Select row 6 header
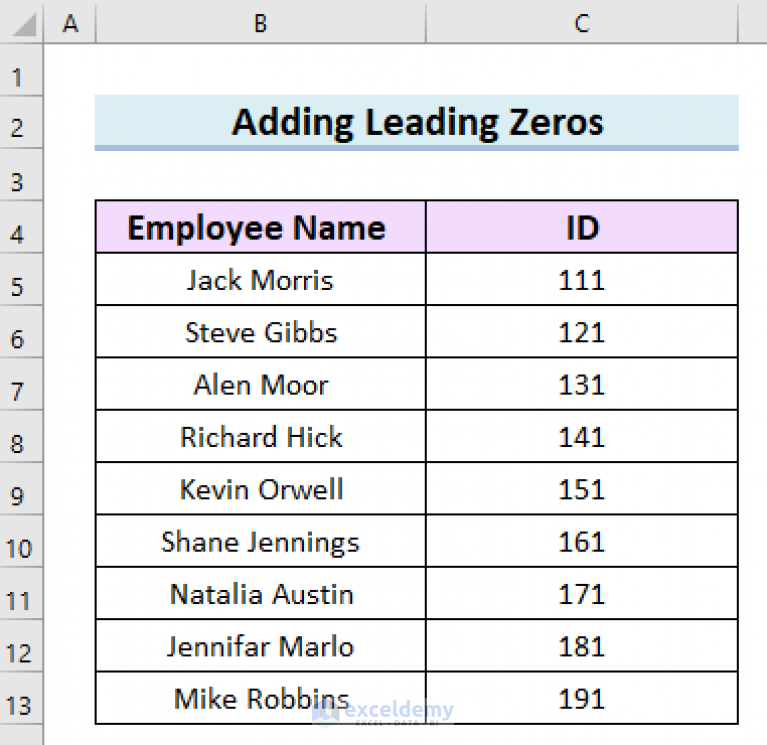This screenshot has height=745, width=767. coord(21,332)
